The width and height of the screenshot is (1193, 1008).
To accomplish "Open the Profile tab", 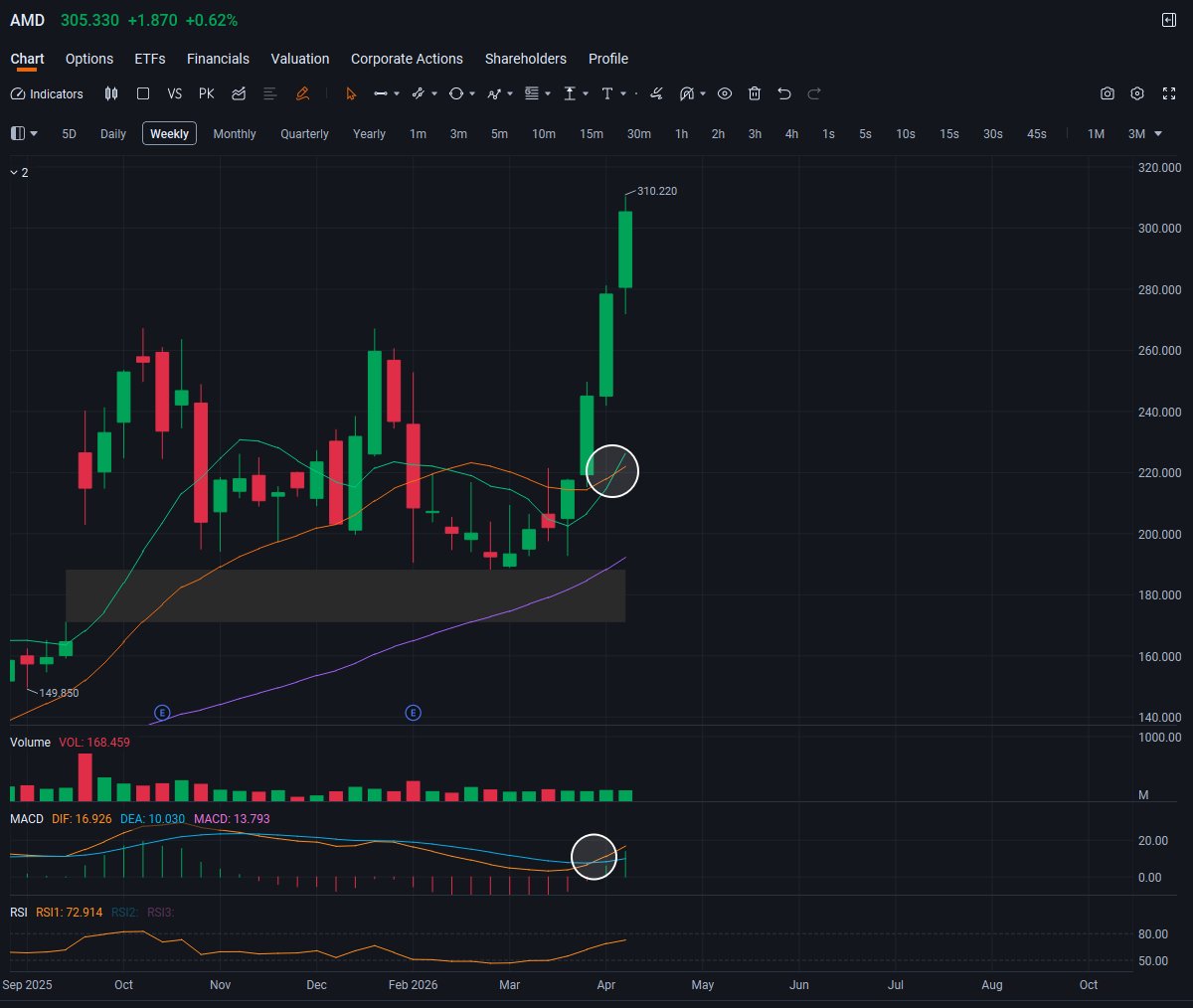I will 608,59.
